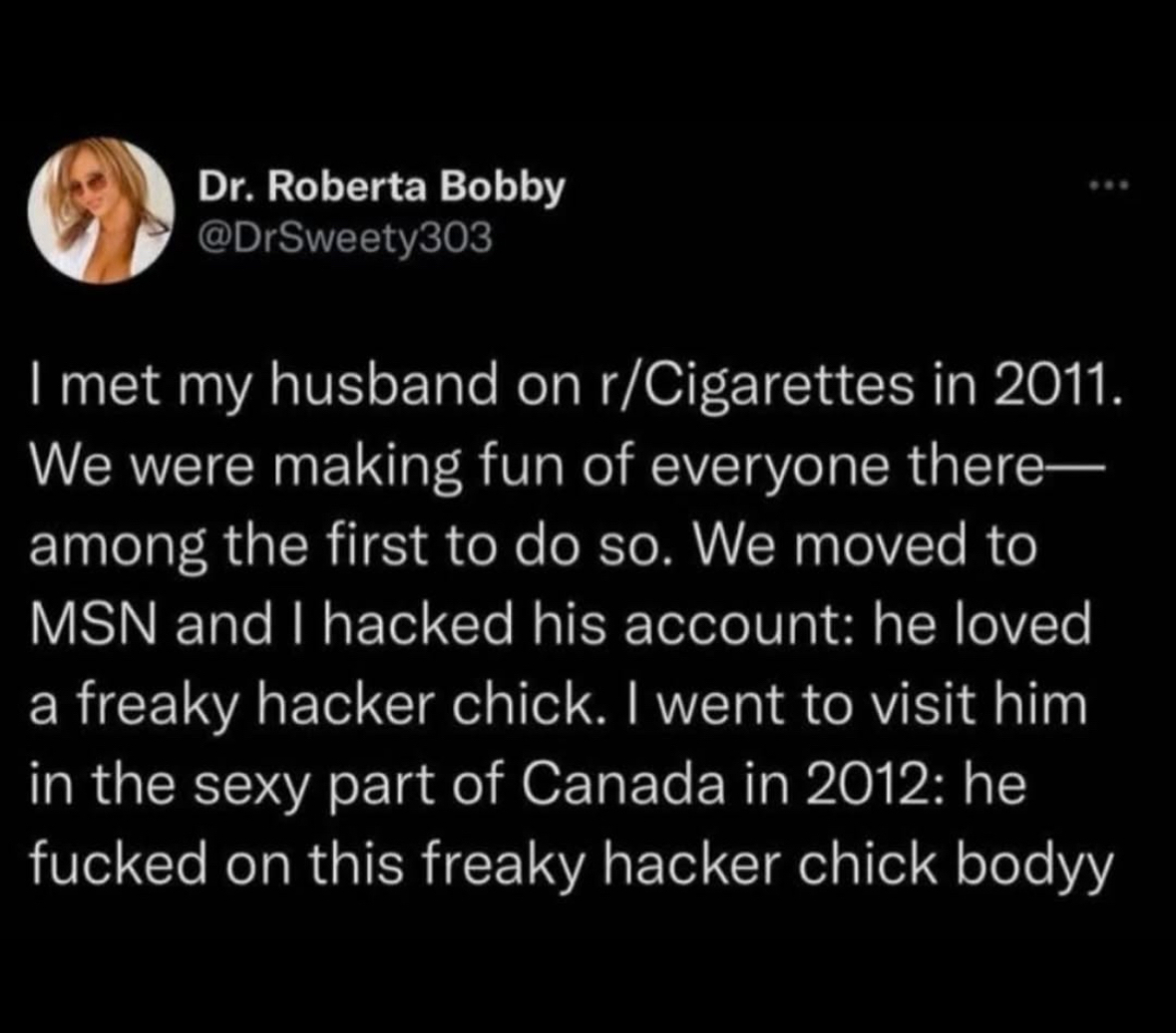The width and height of the screenshot is (1176, 1033).
Task: Open Dr. Roberta Bobby's profile name
Action: coord(381,186)
